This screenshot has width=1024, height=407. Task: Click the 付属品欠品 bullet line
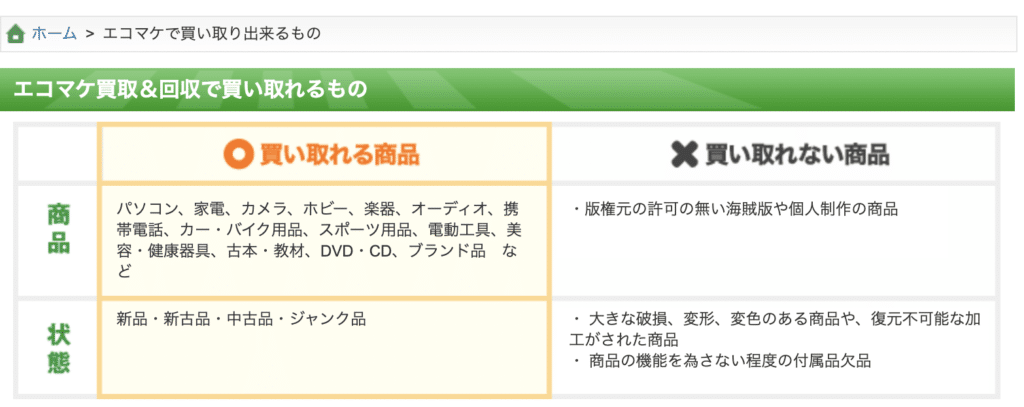(720, 361)
